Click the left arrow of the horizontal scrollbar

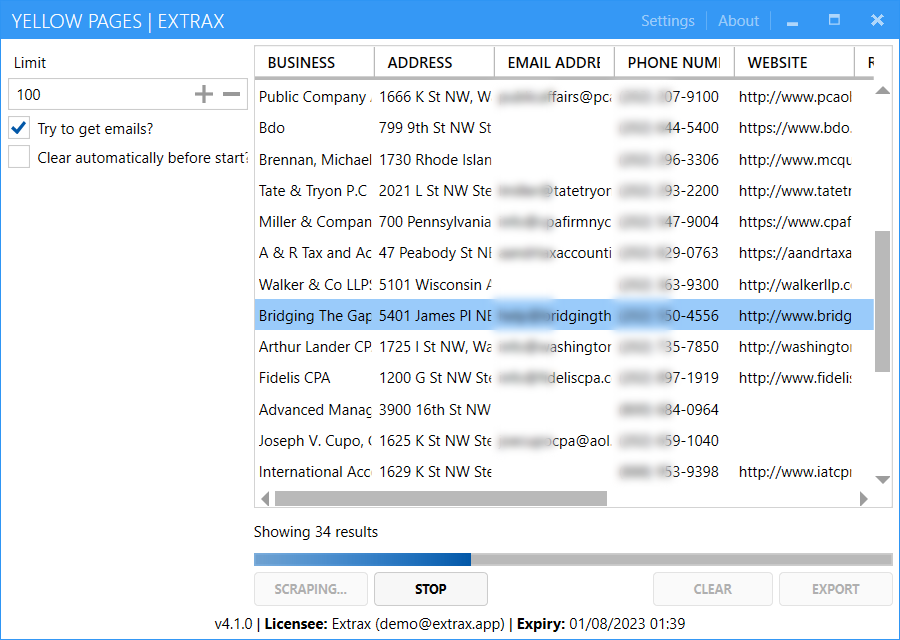[x=264, y=497]
